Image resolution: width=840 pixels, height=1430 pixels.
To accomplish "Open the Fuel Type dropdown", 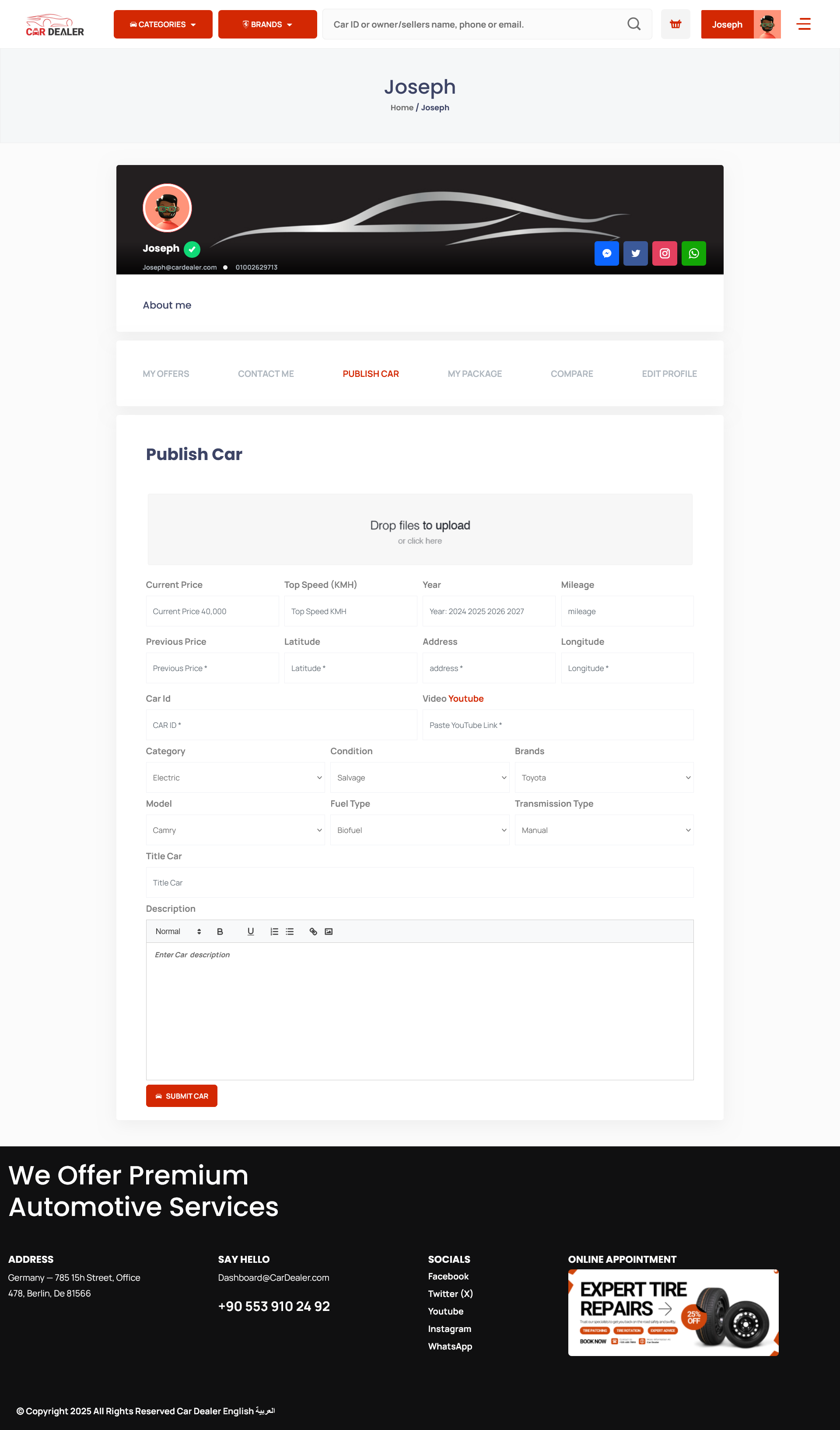I will [419, 829].
